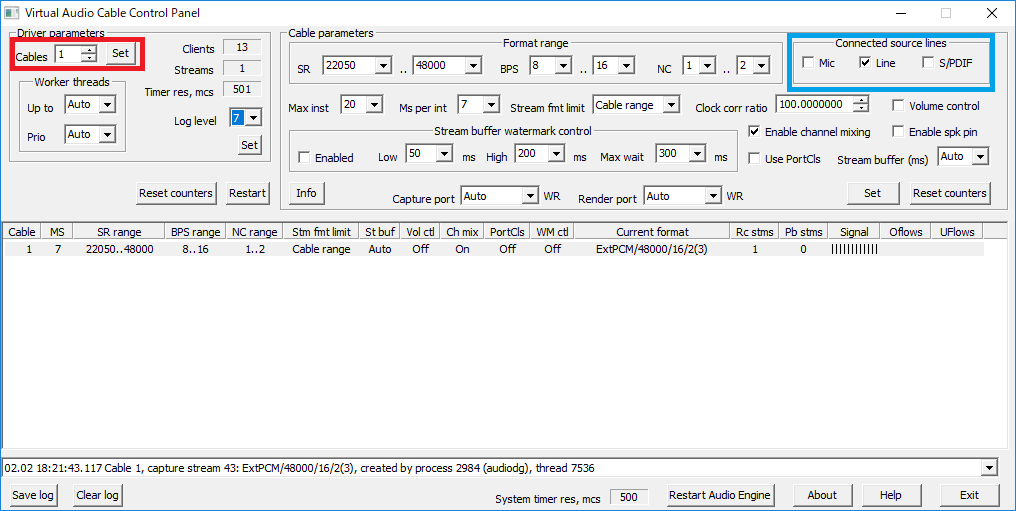The width and height of the screenshot is (1016, 511).
Task: Enable watermark control Enabled checkbox
Action: [304, 158]
